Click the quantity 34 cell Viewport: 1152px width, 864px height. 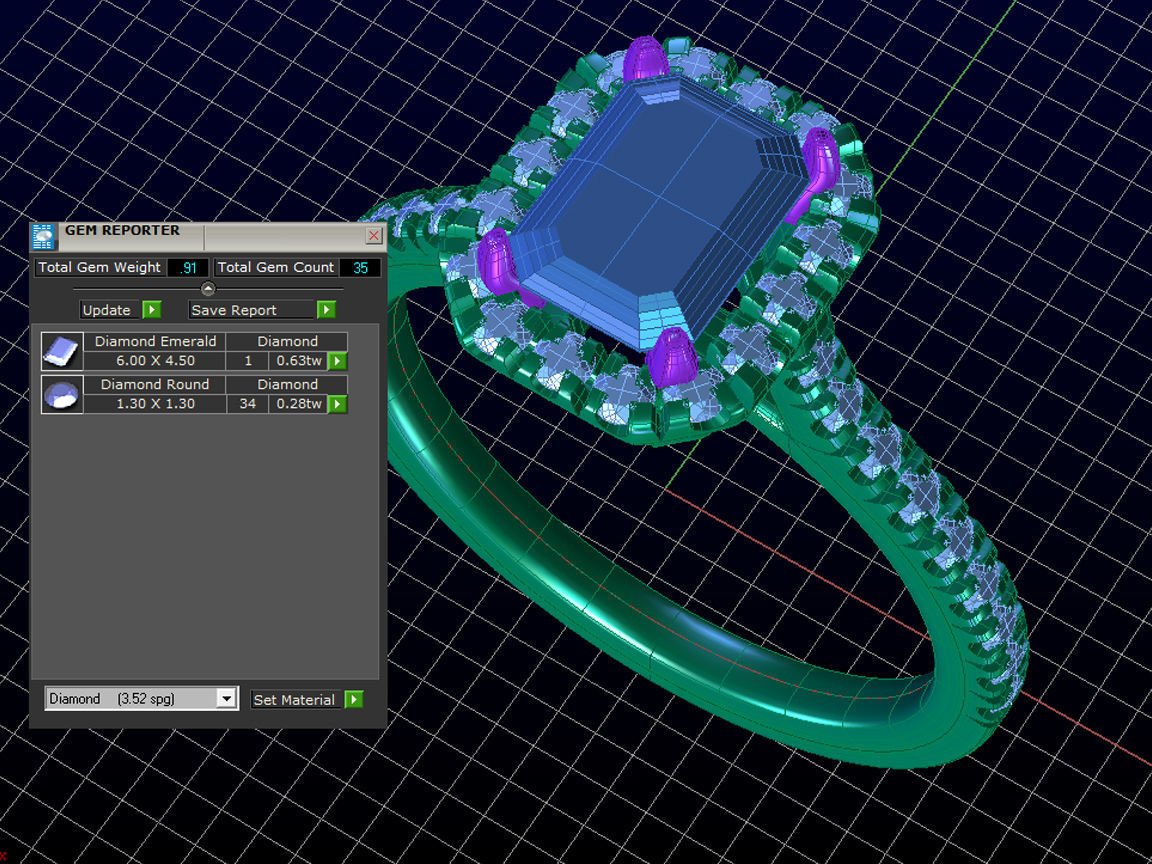click(248, 404)
